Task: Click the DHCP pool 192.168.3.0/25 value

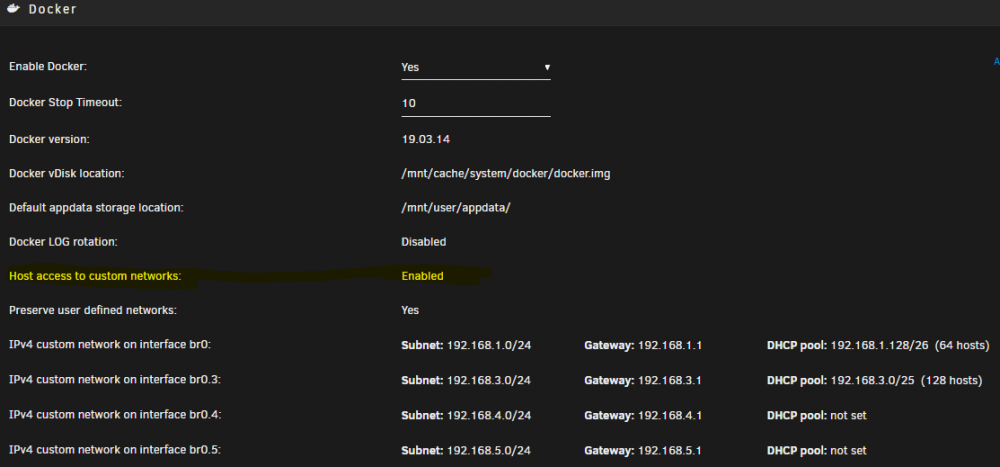Action: pos(872,381)
